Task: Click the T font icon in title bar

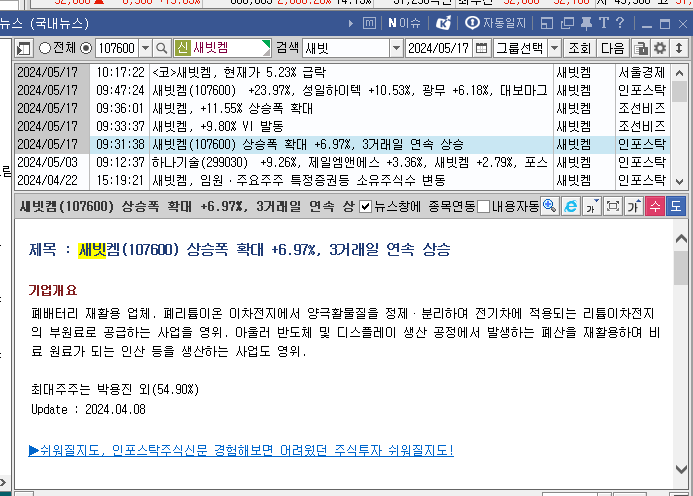Action: click(604, 23)
